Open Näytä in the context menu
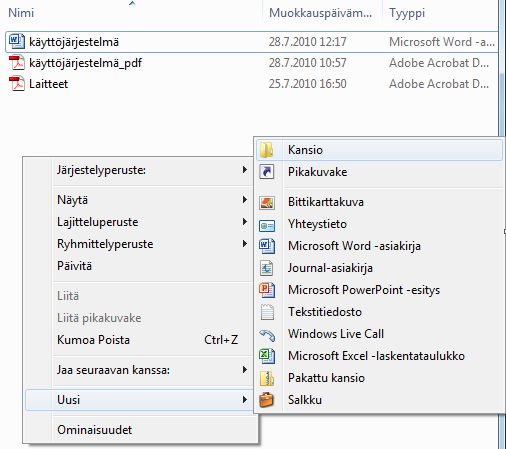506x449 pixels. coord(139,200)
